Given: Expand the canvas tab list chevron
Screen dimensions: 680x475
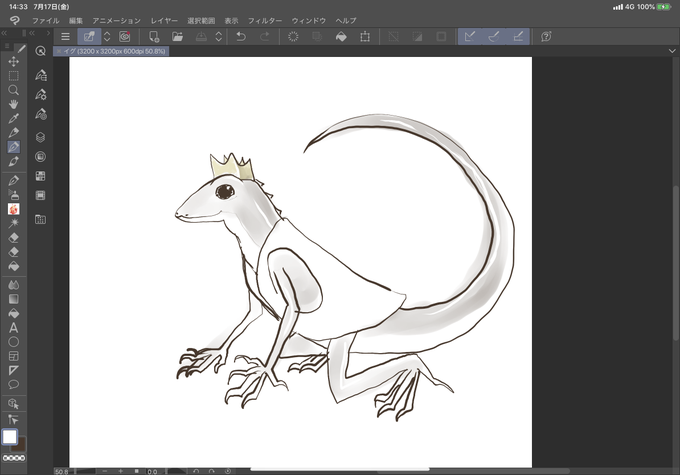Looking at the screenshot, I should click(672, 51).
